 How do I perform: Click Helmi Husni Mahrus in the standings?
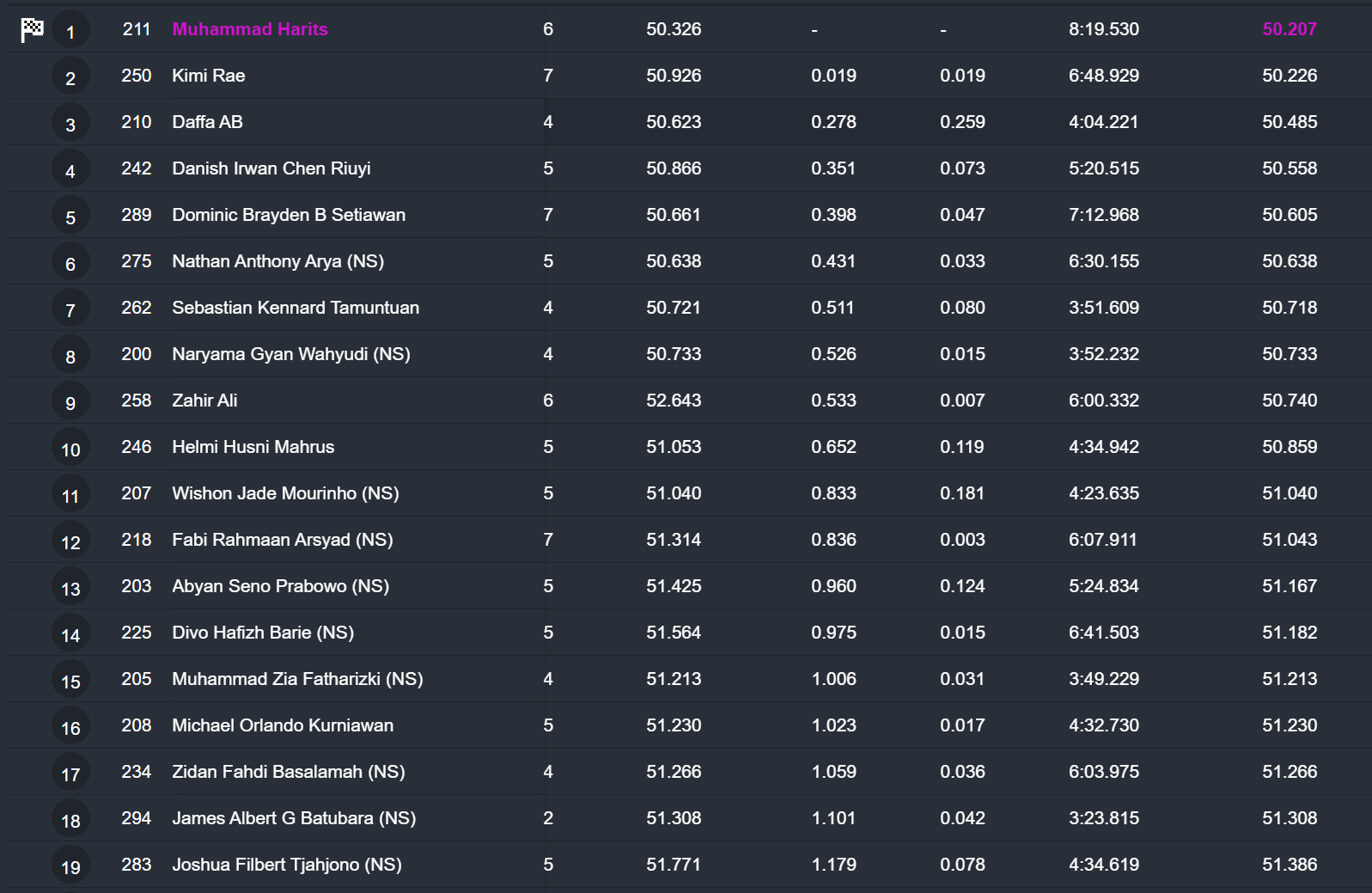(253, 447)
